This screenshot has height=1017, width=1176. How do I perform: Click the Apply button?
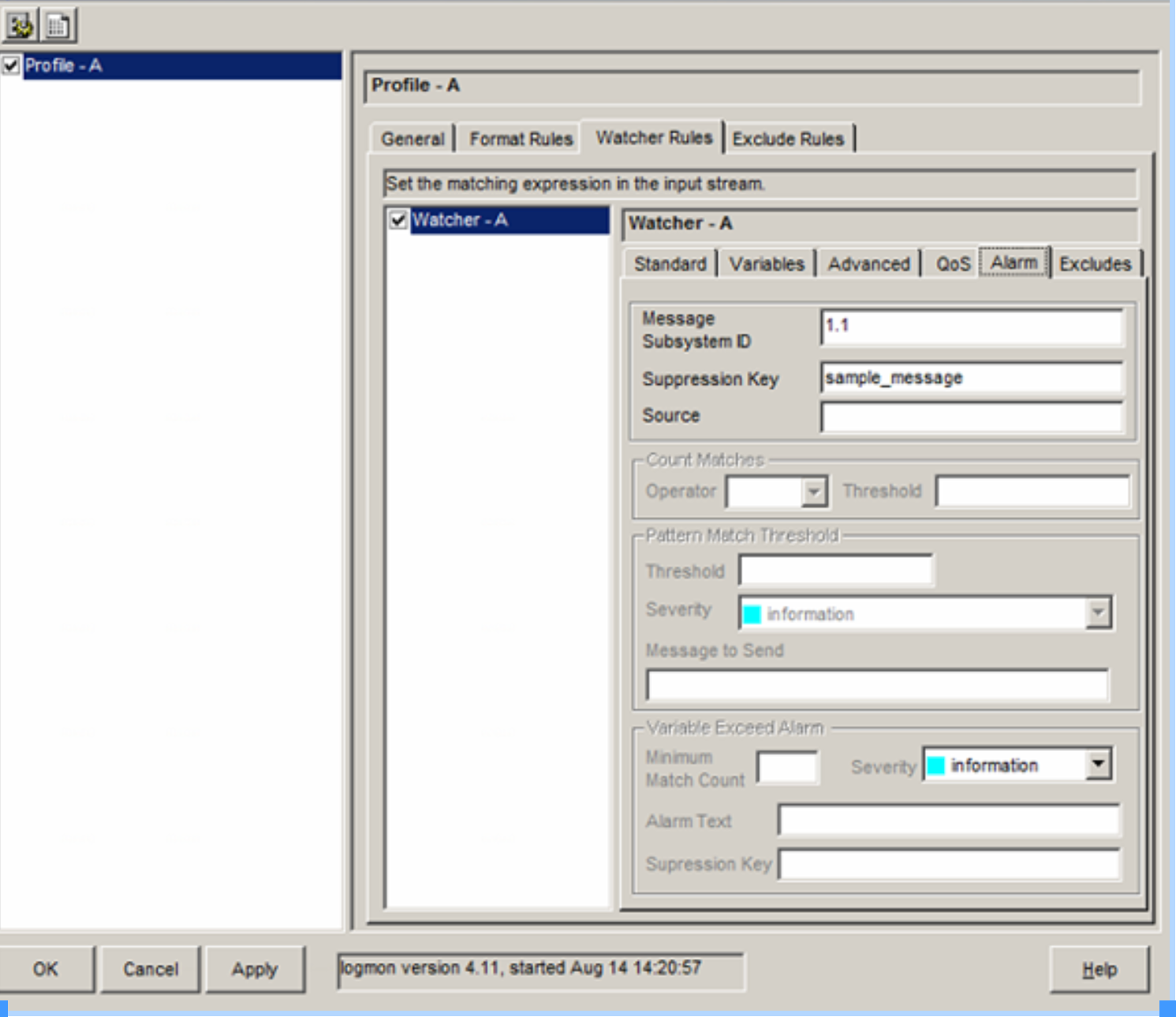254,969
